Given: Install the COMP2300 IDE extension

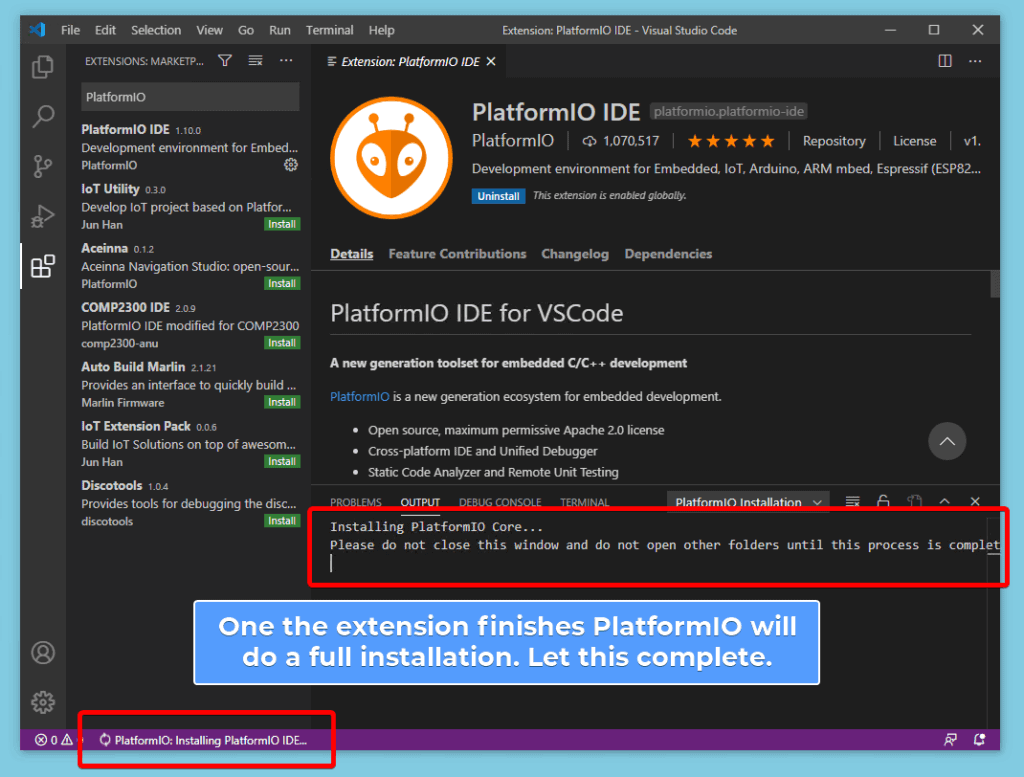Looking at the screenshot, I should 282,343.
